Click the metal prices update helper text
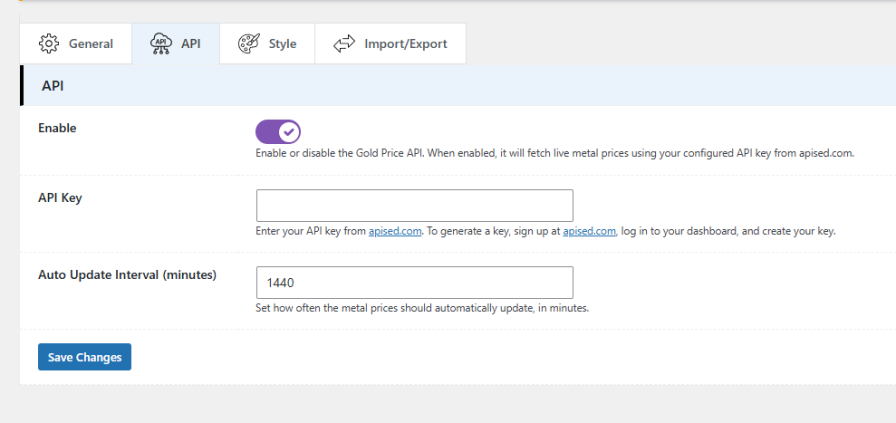Image resolution: width=896 pixels, height=423 pixels. 422,308
